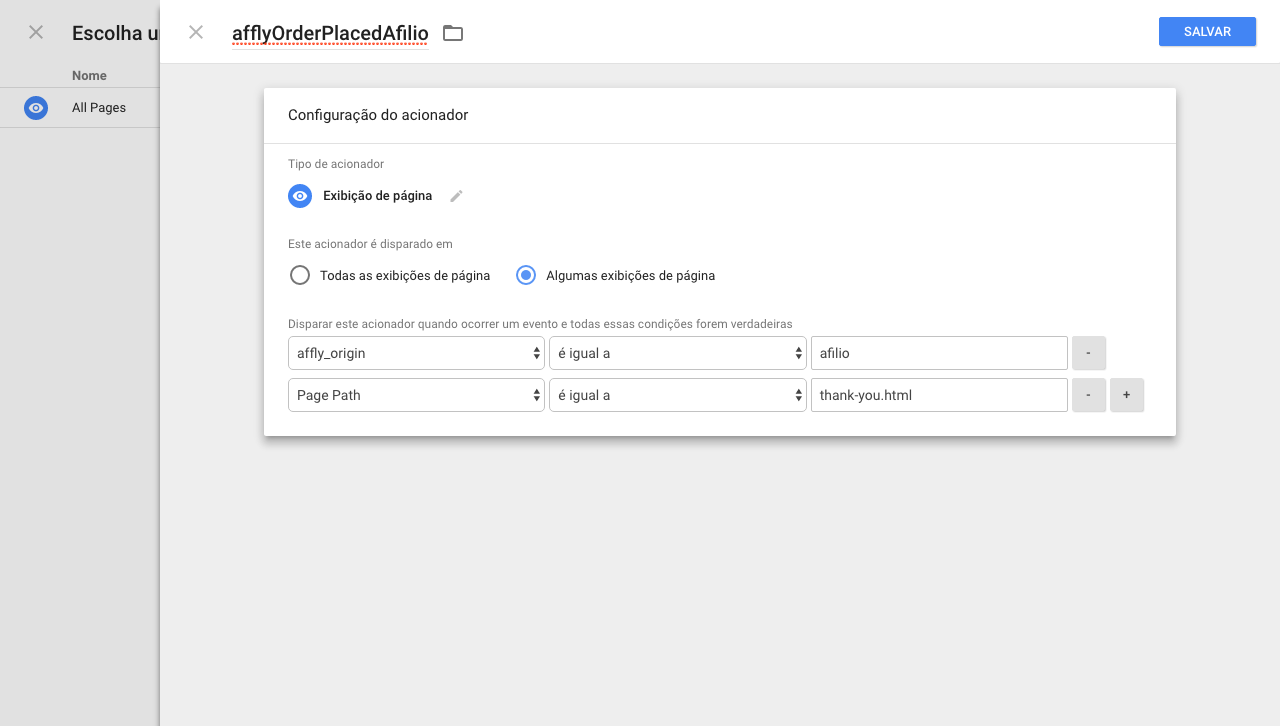This screenshot has width=1280, height=726.
Task: Click the folder icon beside trigger name
Action: coord(453,33)
